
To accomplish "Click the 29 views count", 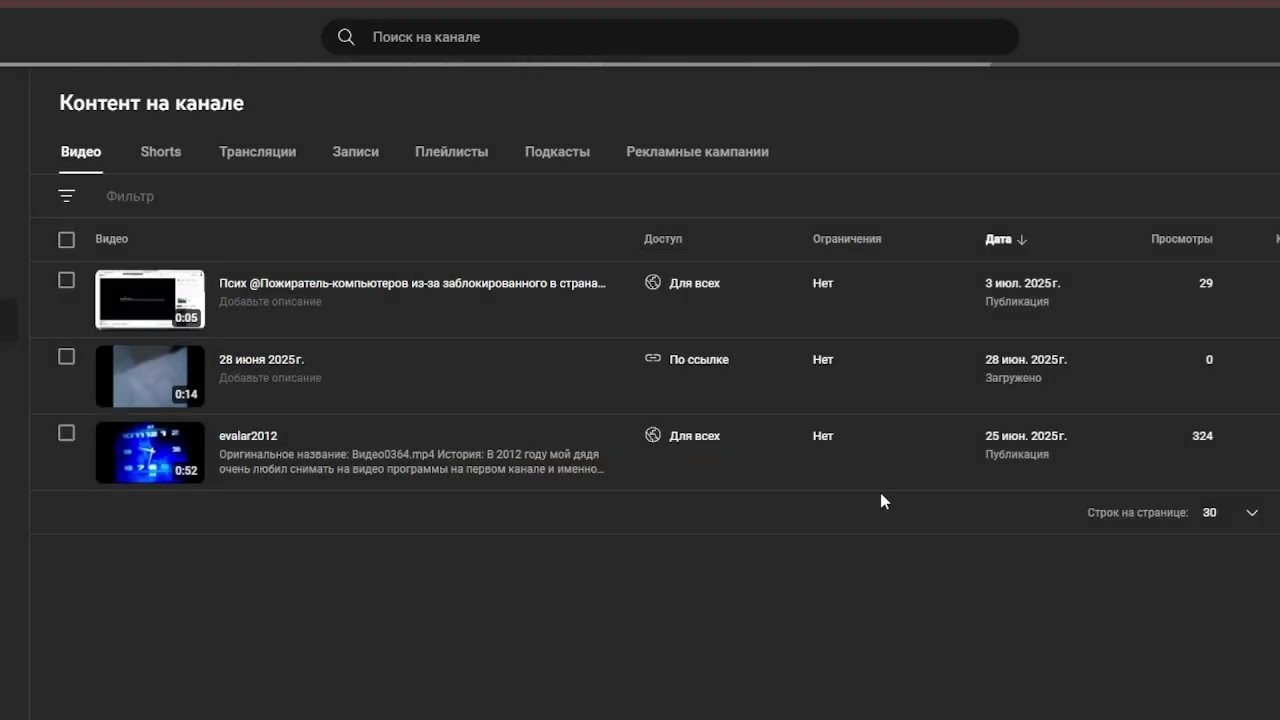I will [1206, 283].
